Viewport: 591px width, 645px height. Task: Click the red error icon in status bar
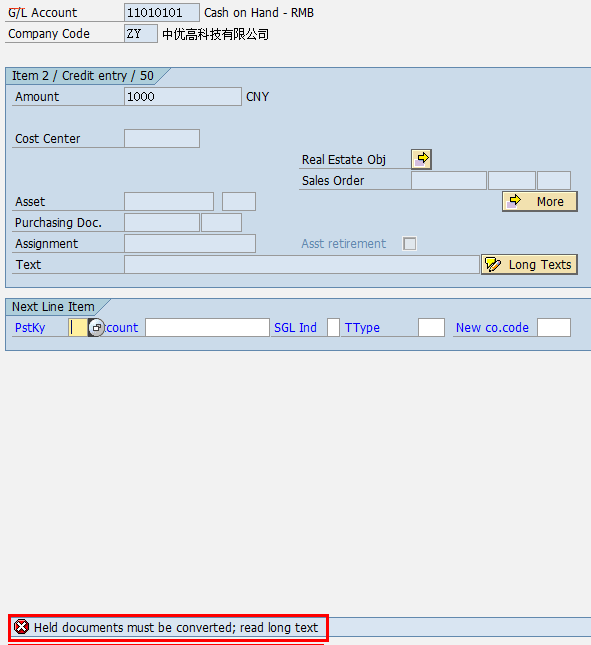point(21,627)
